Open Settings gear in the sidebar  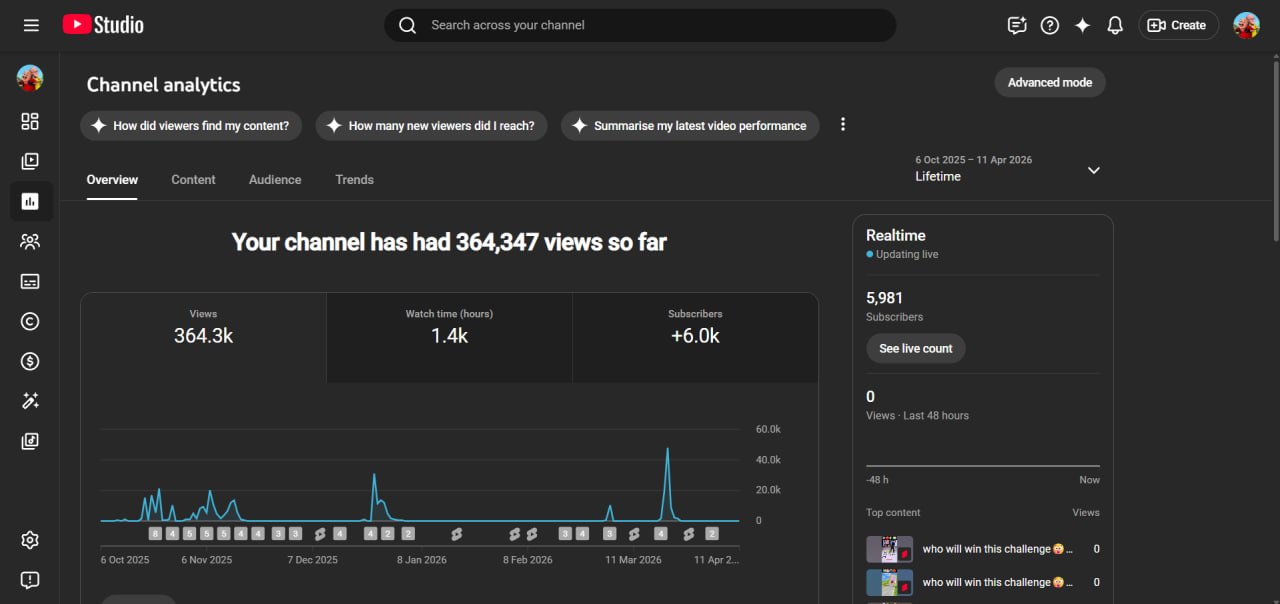click(30, 540)
